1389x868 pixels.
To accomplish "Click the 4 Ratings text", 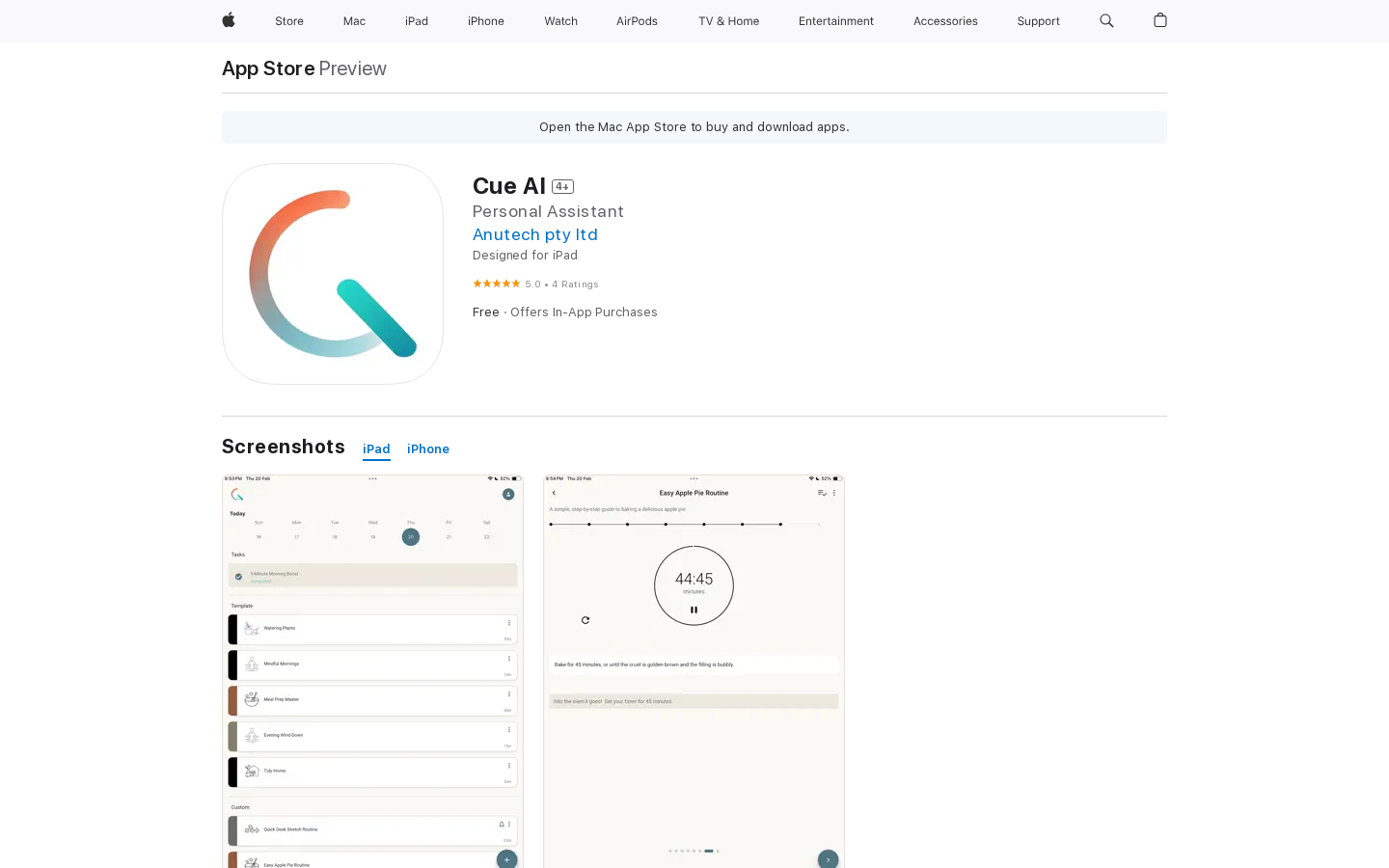I will [575, 285].
